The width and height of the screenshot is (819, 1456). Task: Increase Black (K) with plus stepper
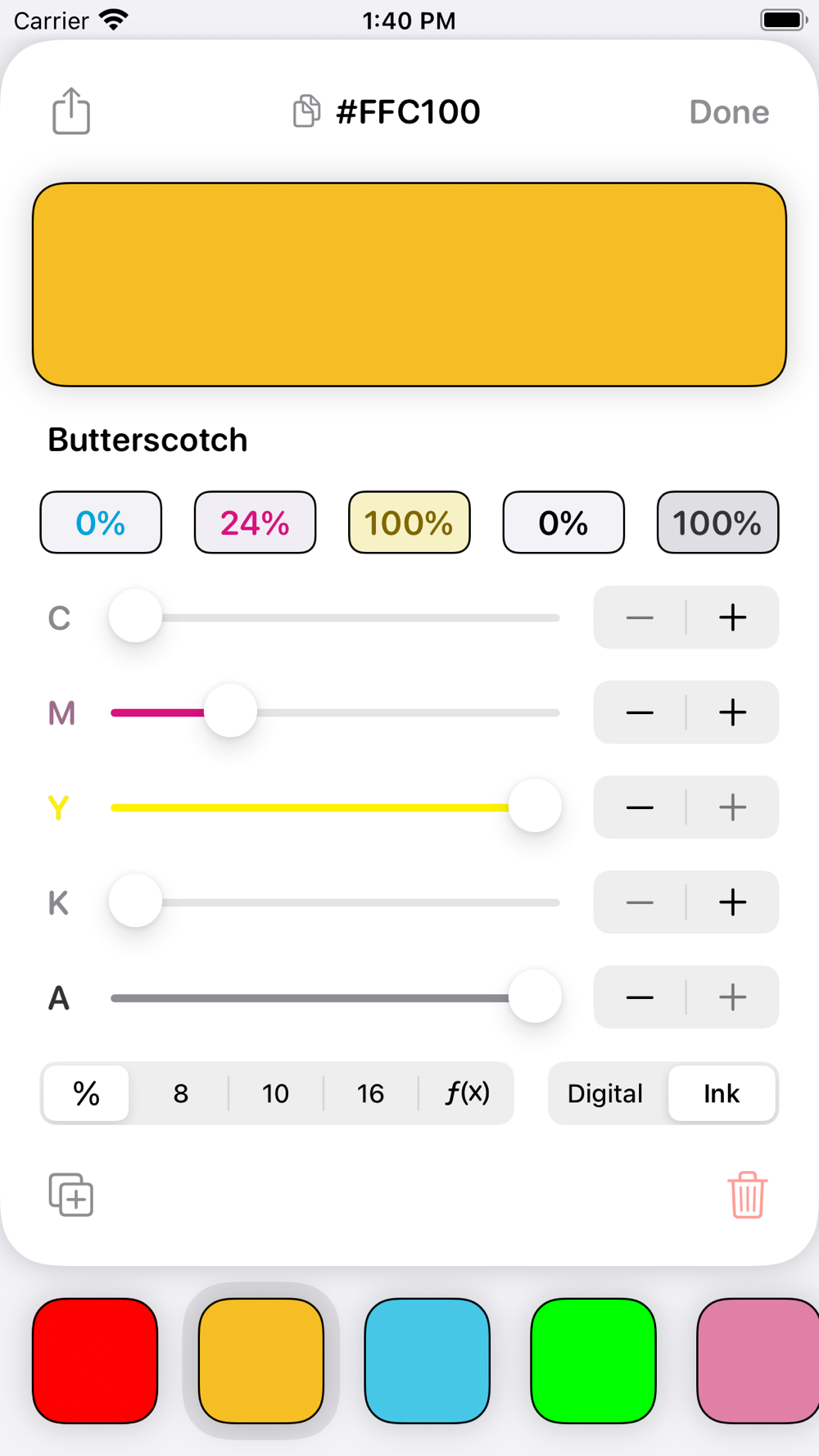(x=732, y=902)
